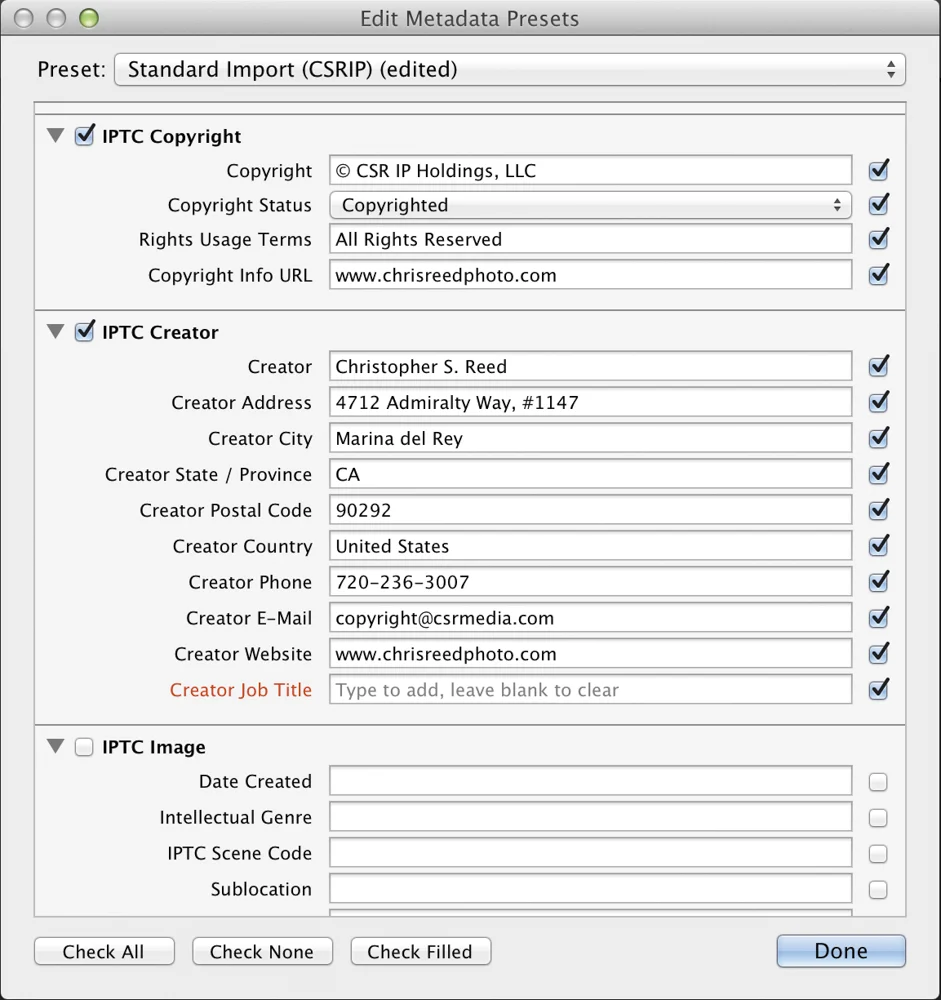Click the IPTC Copyright section heading
941x1000 pixels.
(x=172, y=136)
